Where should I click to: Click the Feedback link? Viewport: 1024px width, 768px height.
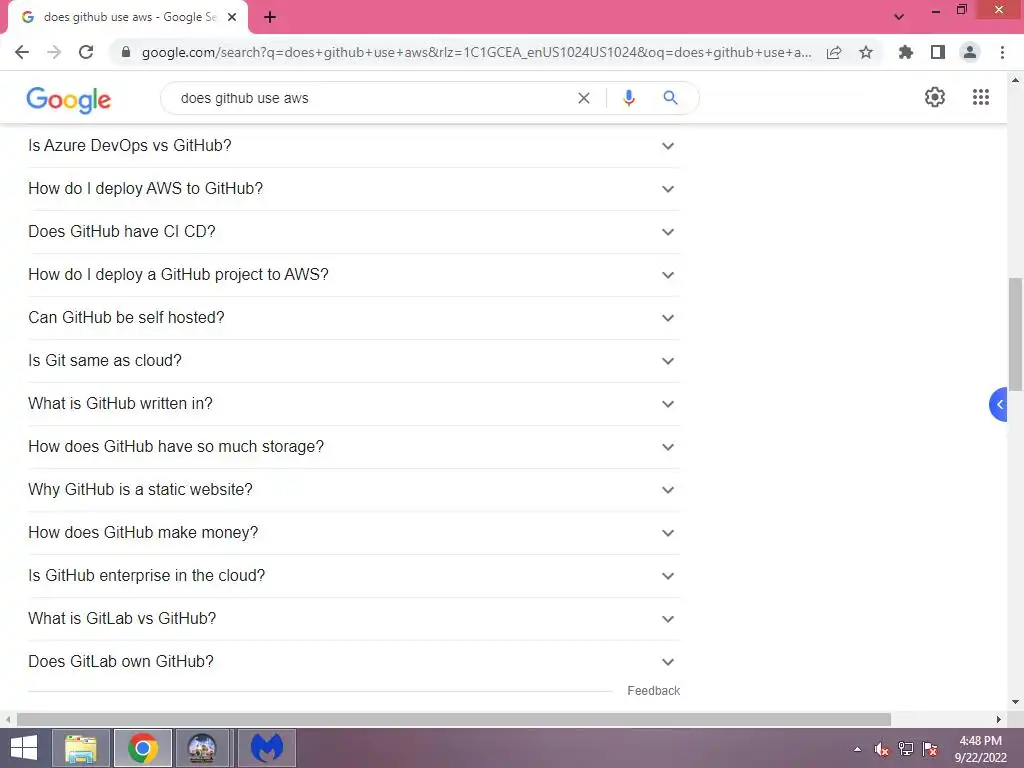(x=653, y=691)
